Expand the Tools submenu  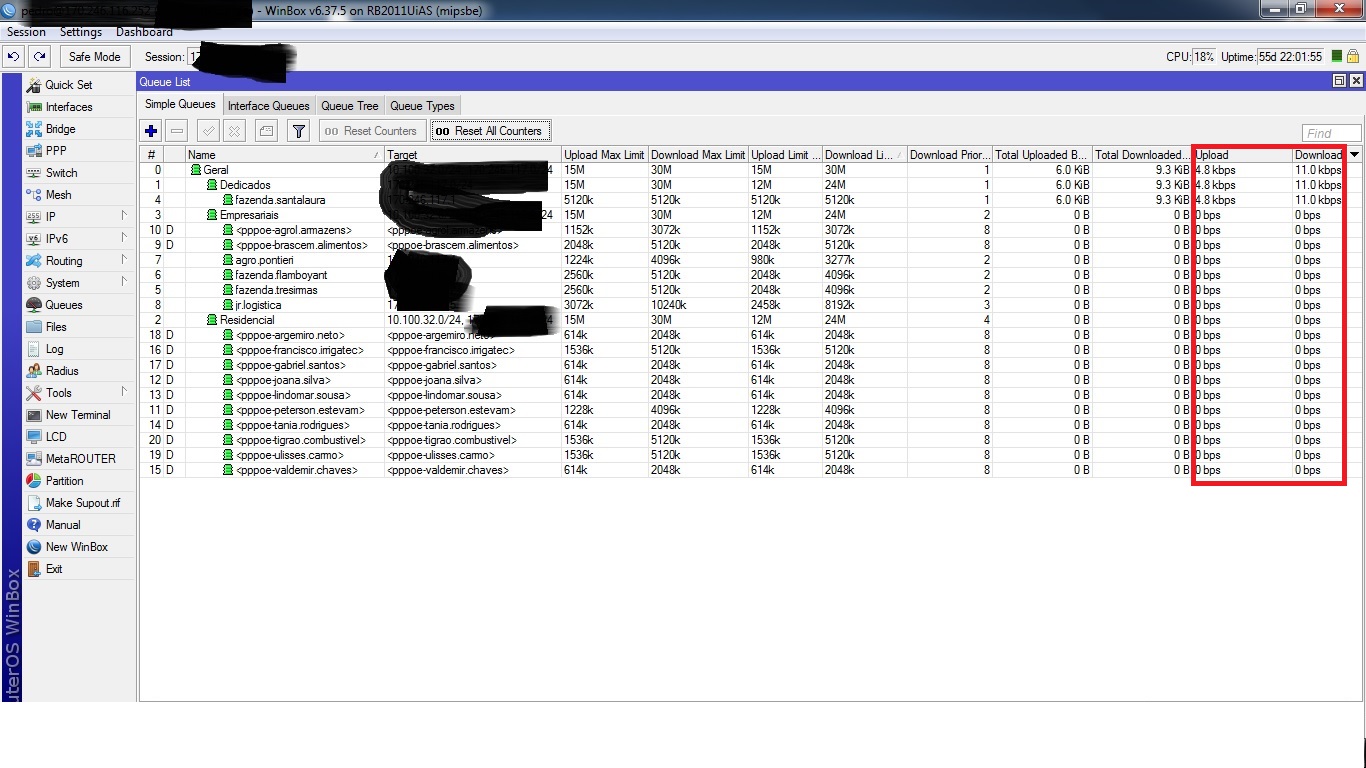tap(124, 392)
